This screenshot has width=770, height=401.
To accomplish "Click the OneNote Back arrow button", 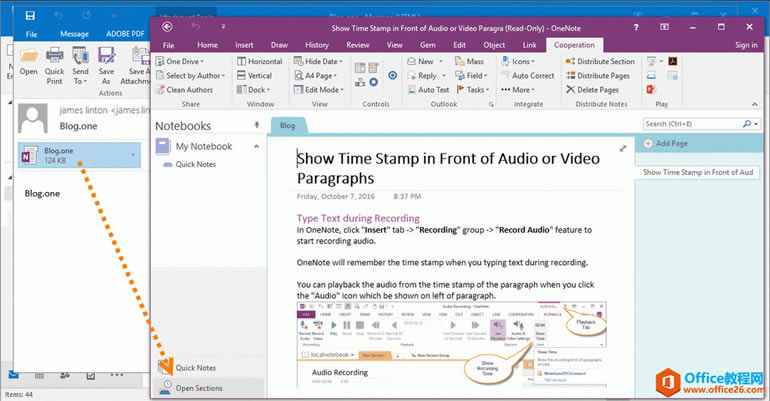I will click(167, 27).
